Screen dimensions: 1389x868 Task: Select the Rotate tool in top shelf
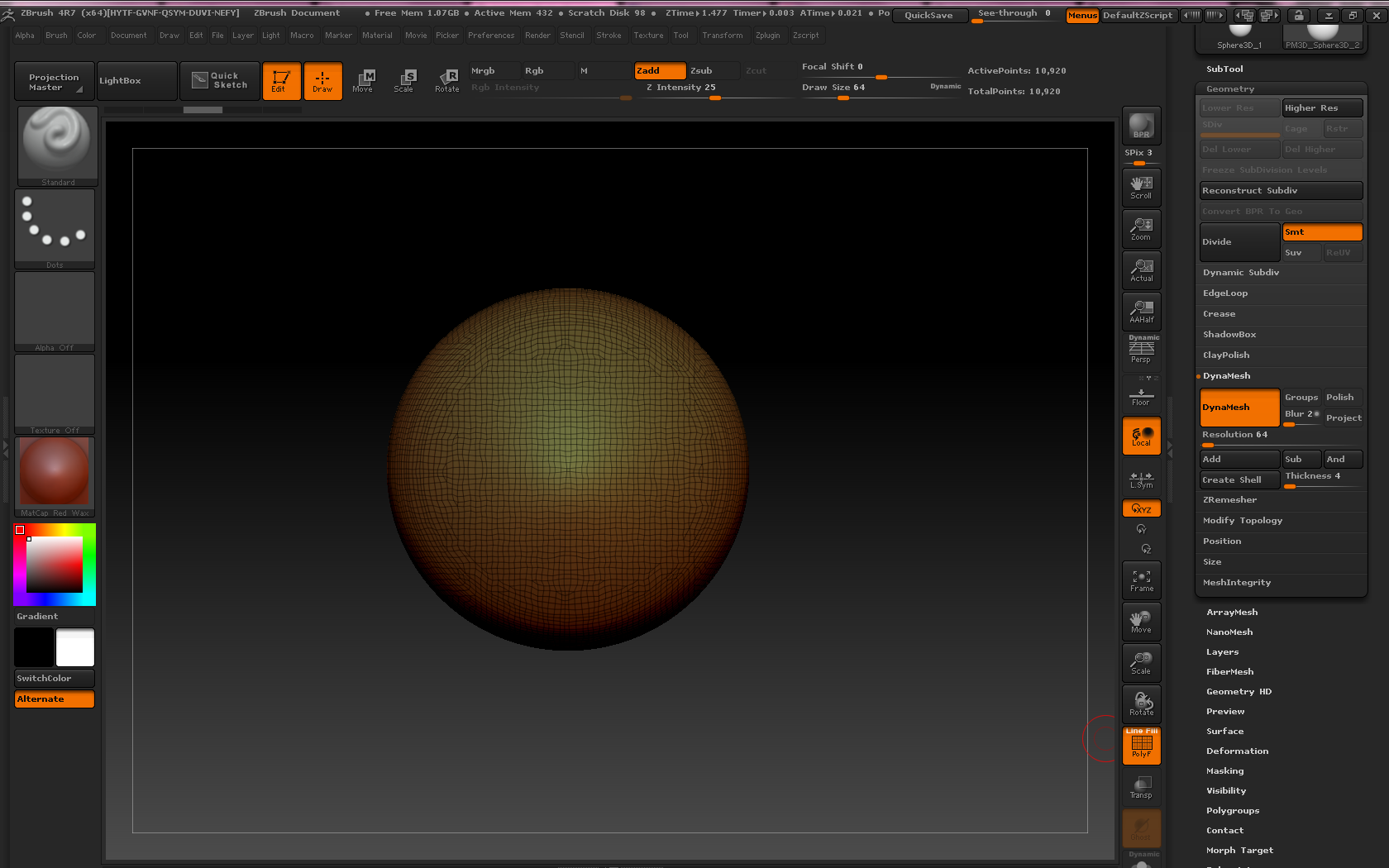coord(447,81)
